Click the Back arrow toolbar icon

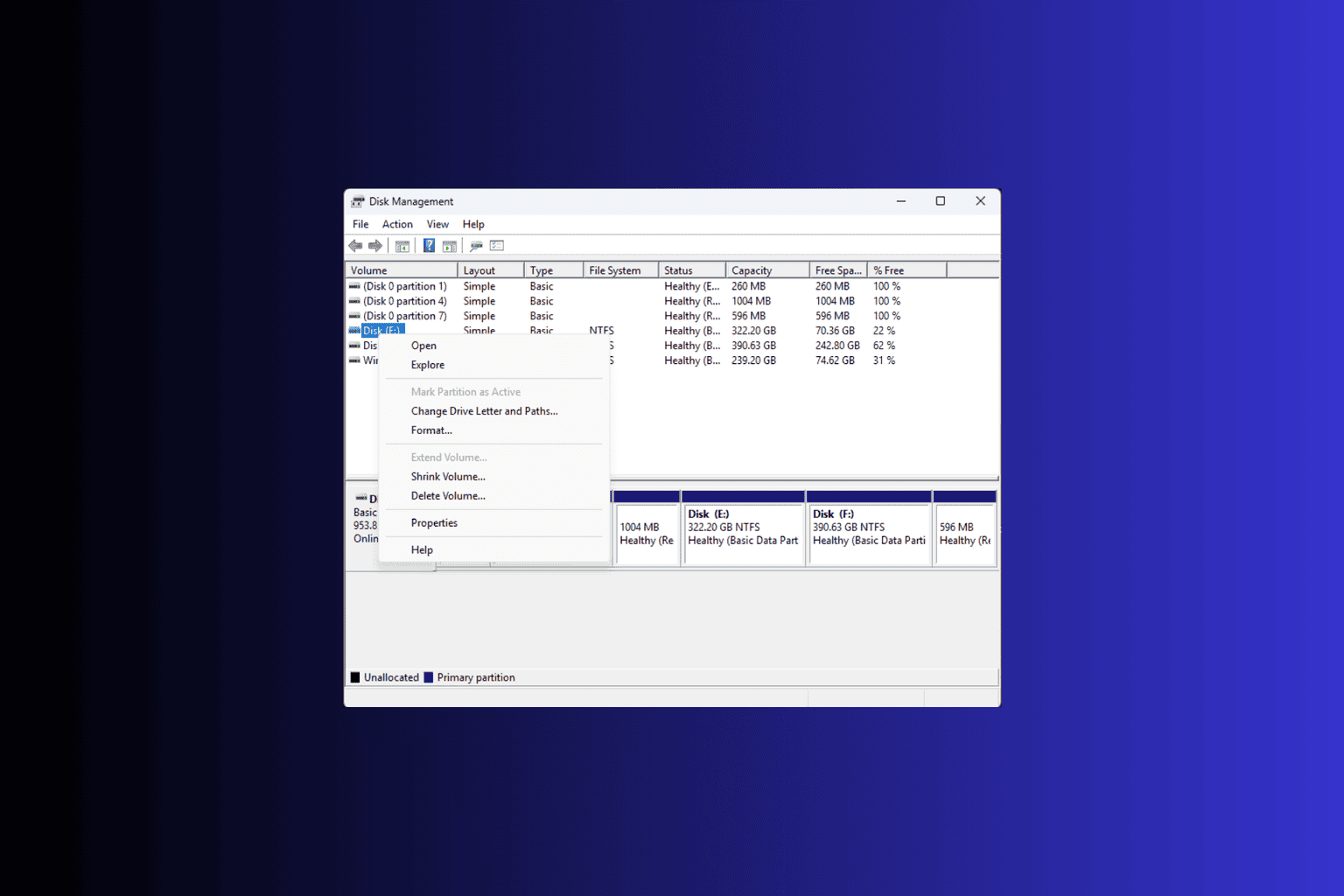click(355, 246)
